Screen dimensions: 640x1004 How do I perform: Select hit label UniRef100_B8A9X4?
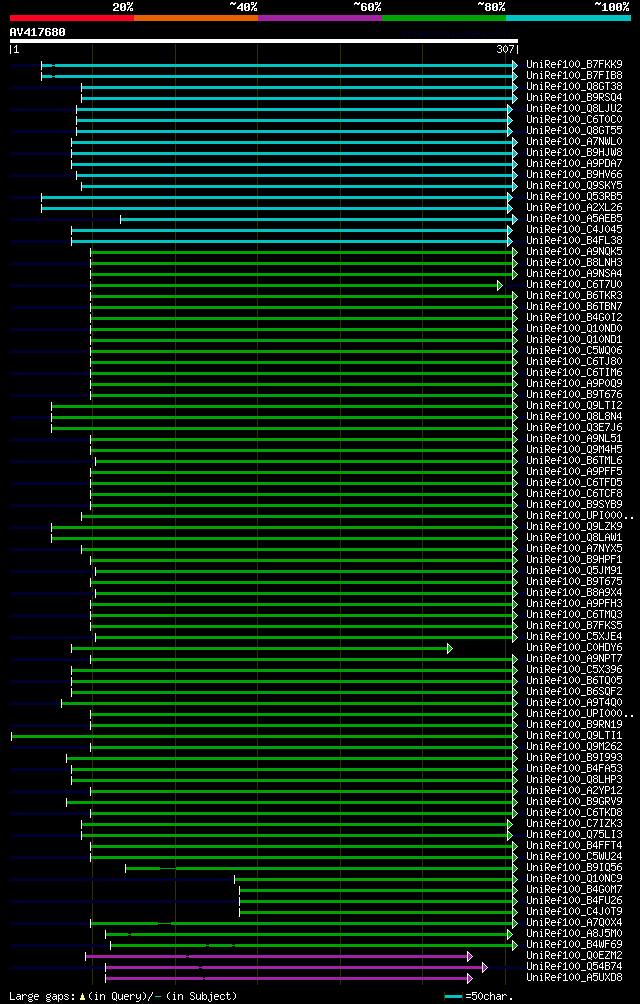pos(574,593)
